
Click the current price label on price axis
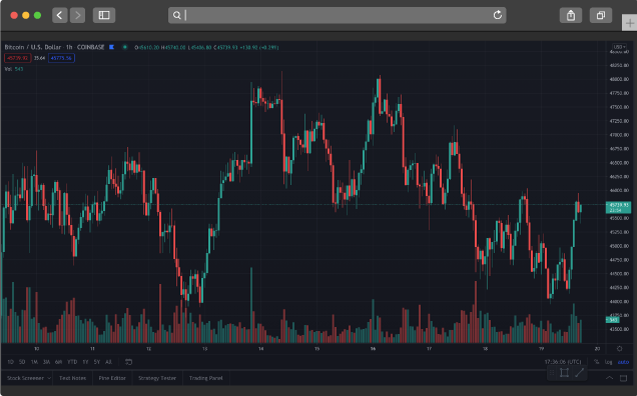pyautogui.click(x=618, y=207)
